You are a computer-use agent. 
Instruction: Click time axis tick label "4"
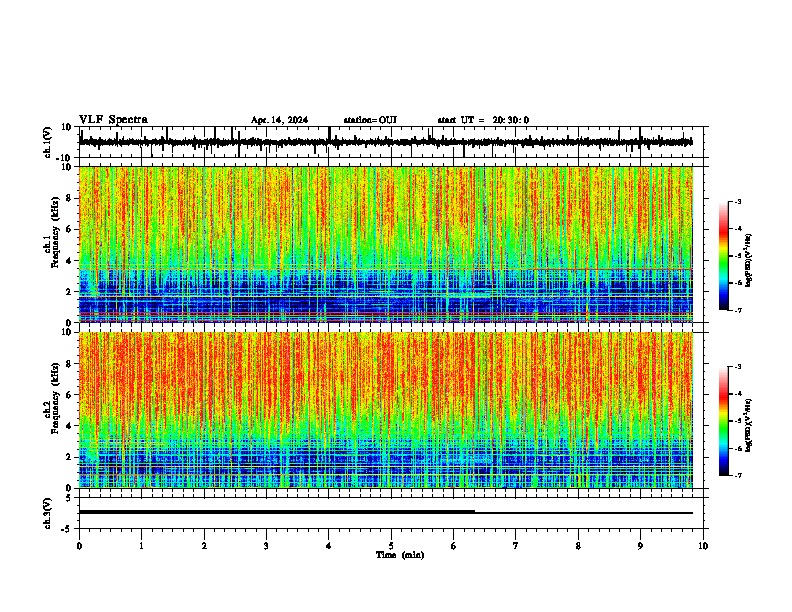[x=329, y=546]
